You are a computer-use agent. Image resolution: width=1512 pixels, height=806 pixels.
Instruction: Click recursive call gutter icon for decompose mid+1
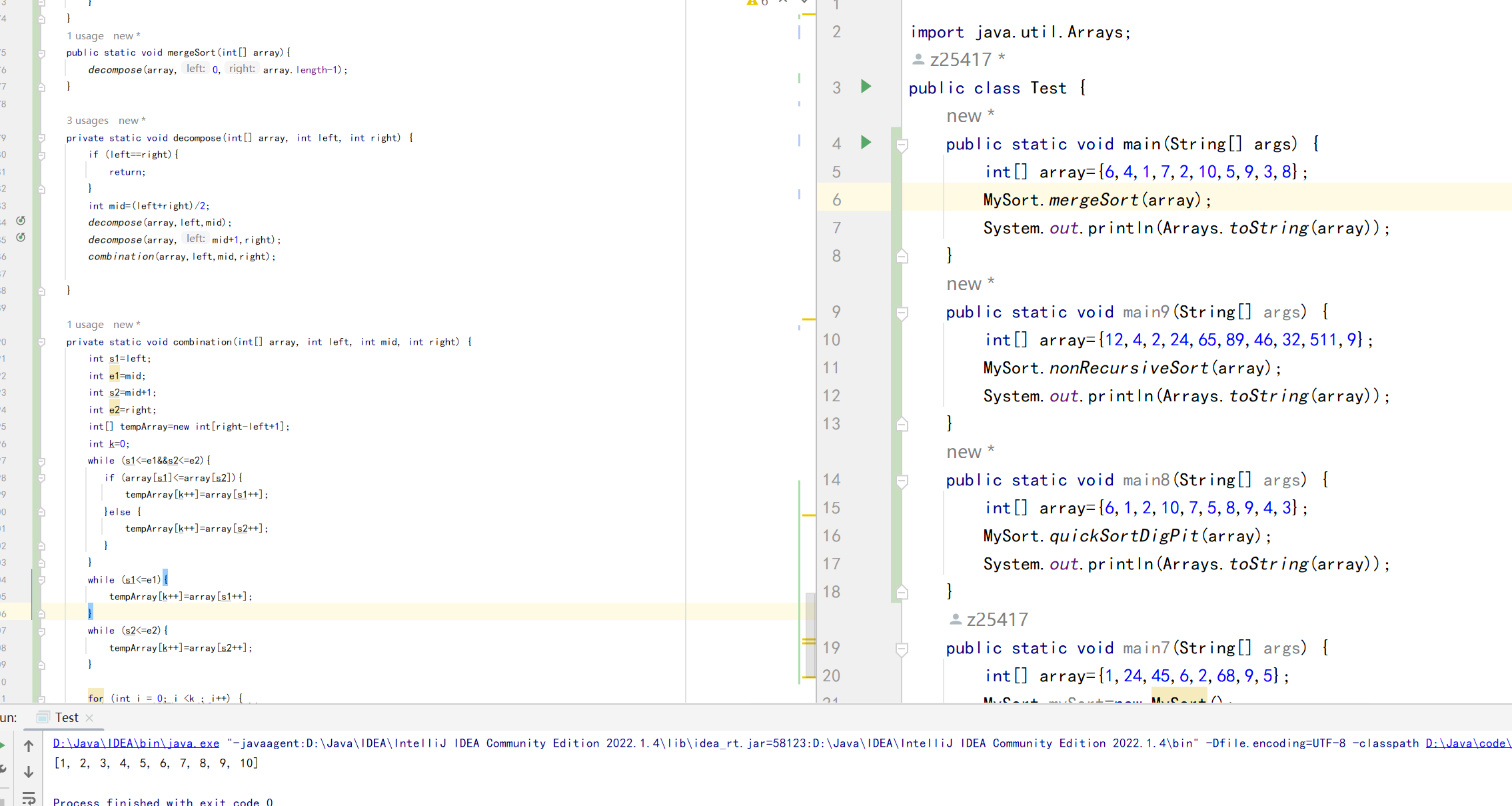(x=21, y=237)
